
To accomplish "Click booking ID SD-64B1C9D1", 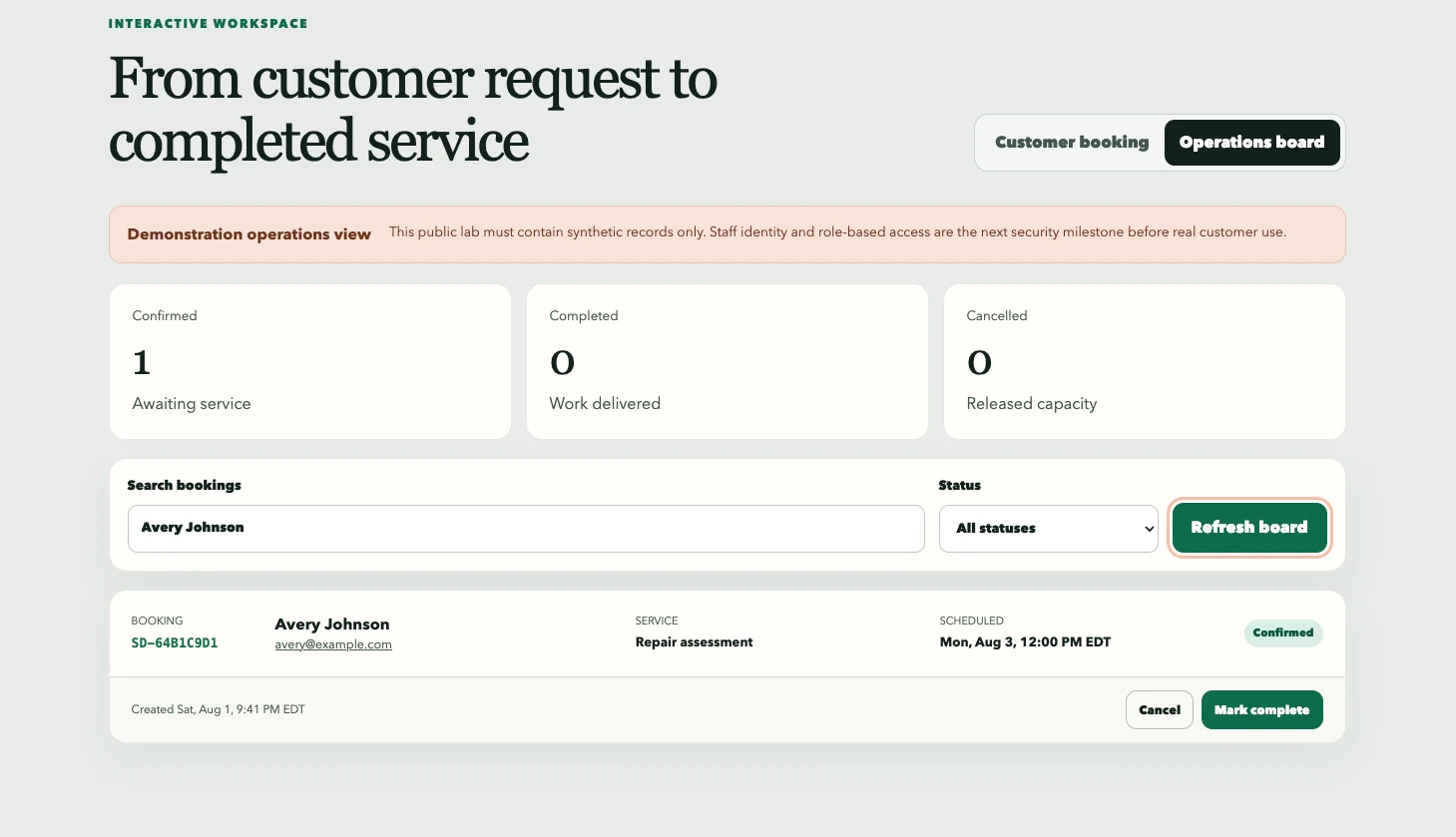I will click(175, 643).
